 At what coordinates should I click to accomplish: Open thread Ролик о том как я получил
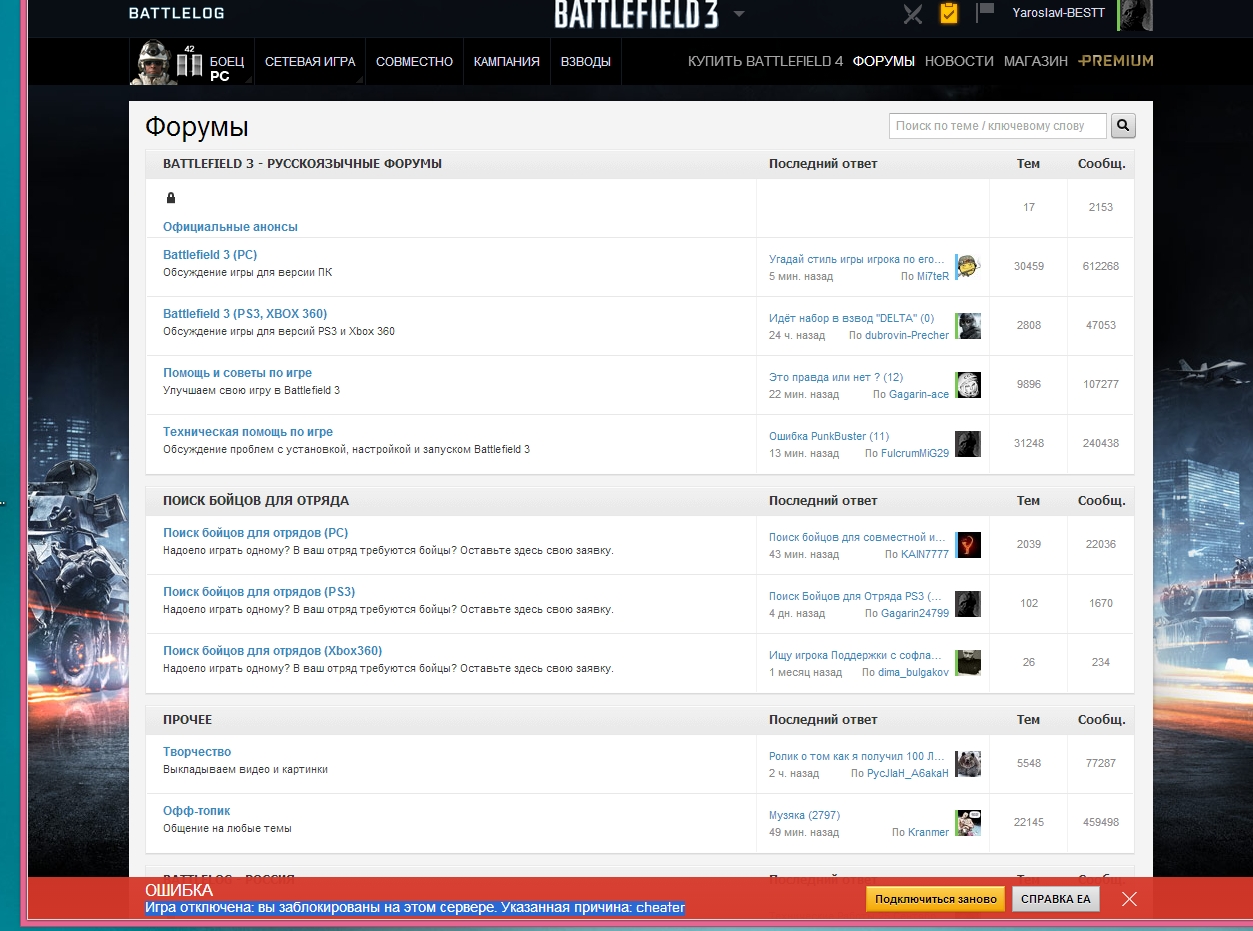pos(857,756)
